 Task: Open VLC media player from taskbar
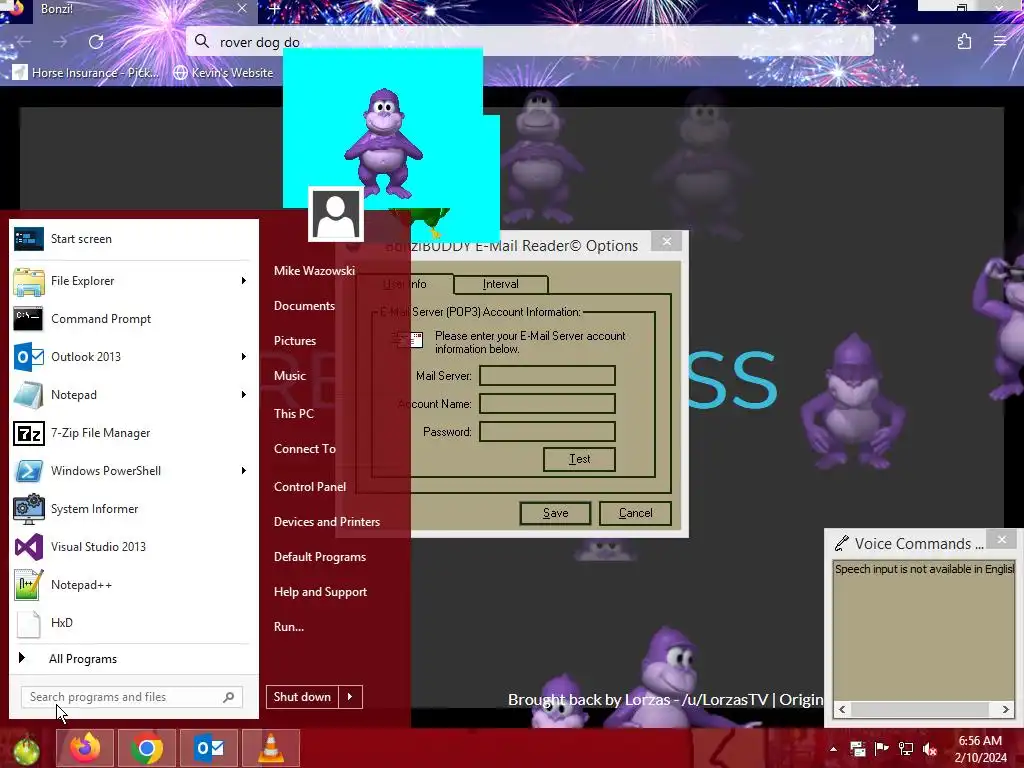pos(270,748)
